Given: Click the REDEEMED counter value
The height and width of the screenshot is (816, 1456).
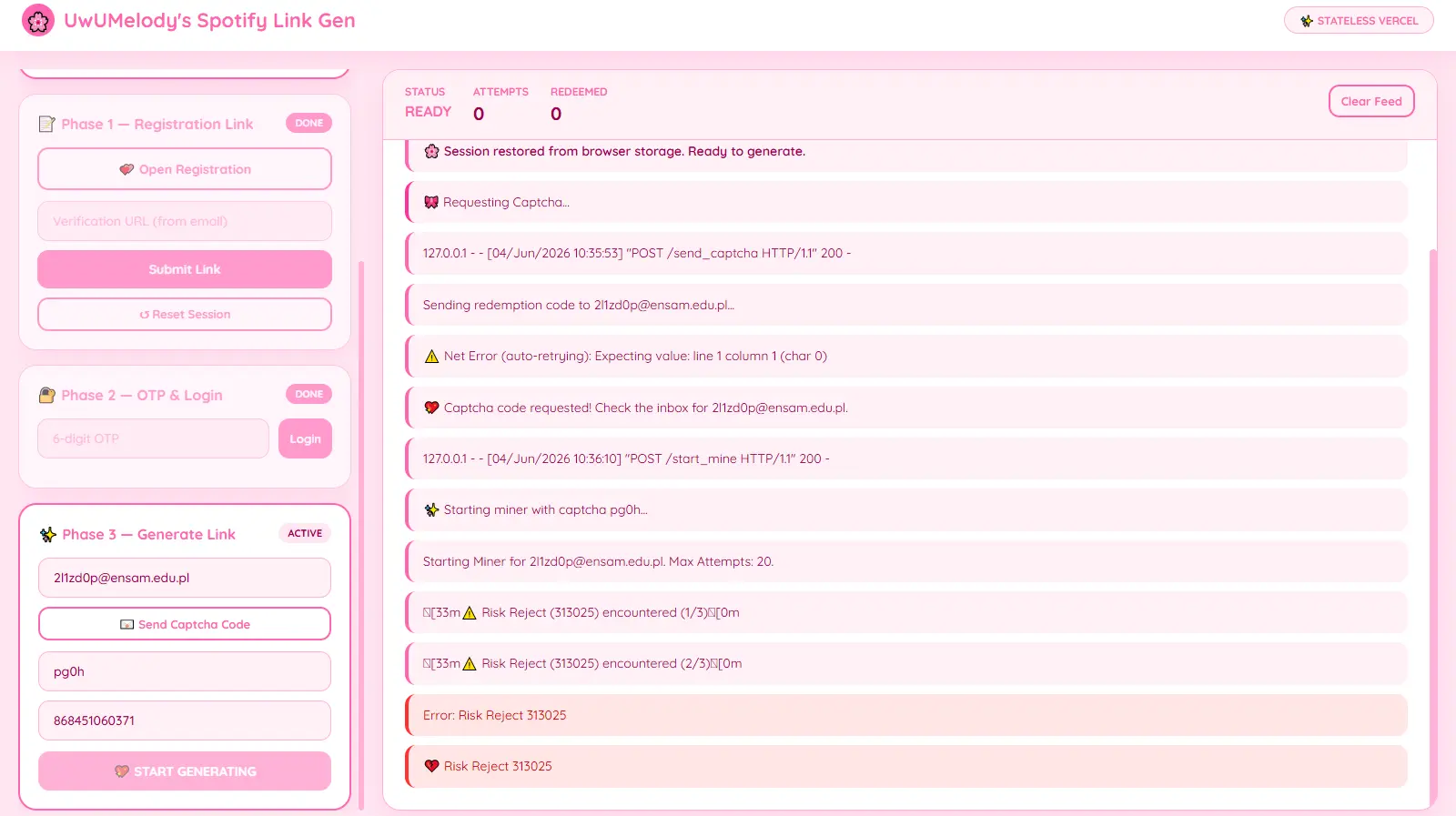Looking at the screenshot, I should coord(556,114).
